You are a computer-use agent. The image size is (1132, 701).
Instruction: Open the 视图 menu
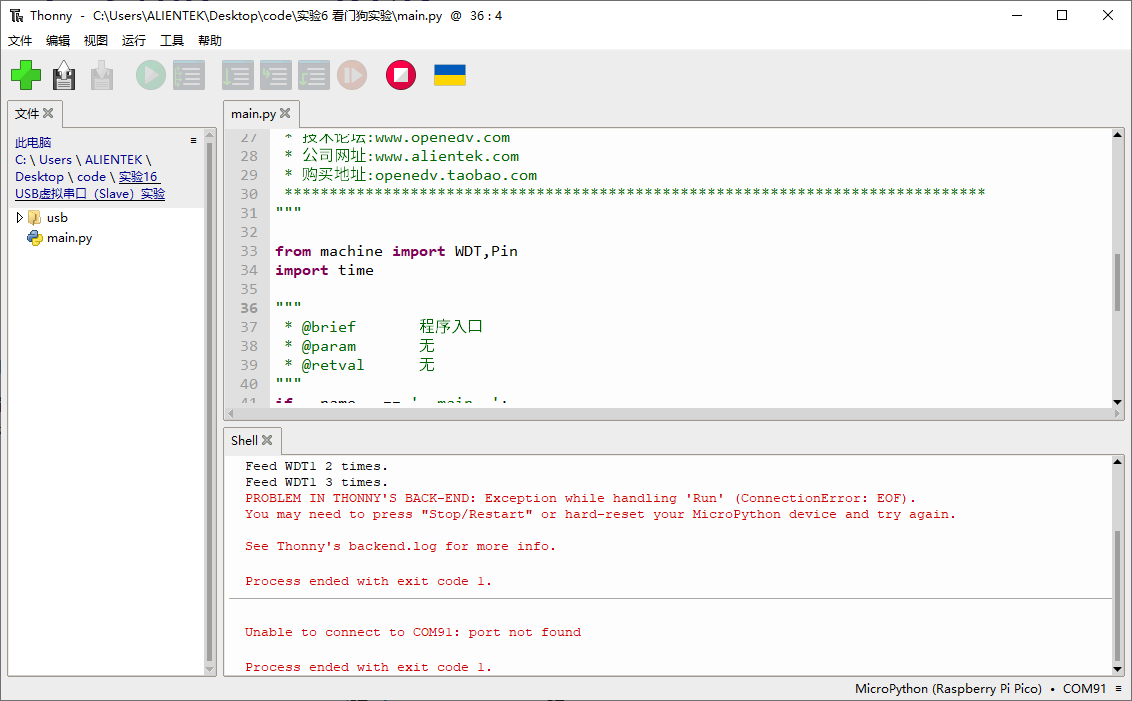pyautogui.click(x=95, y=40)
